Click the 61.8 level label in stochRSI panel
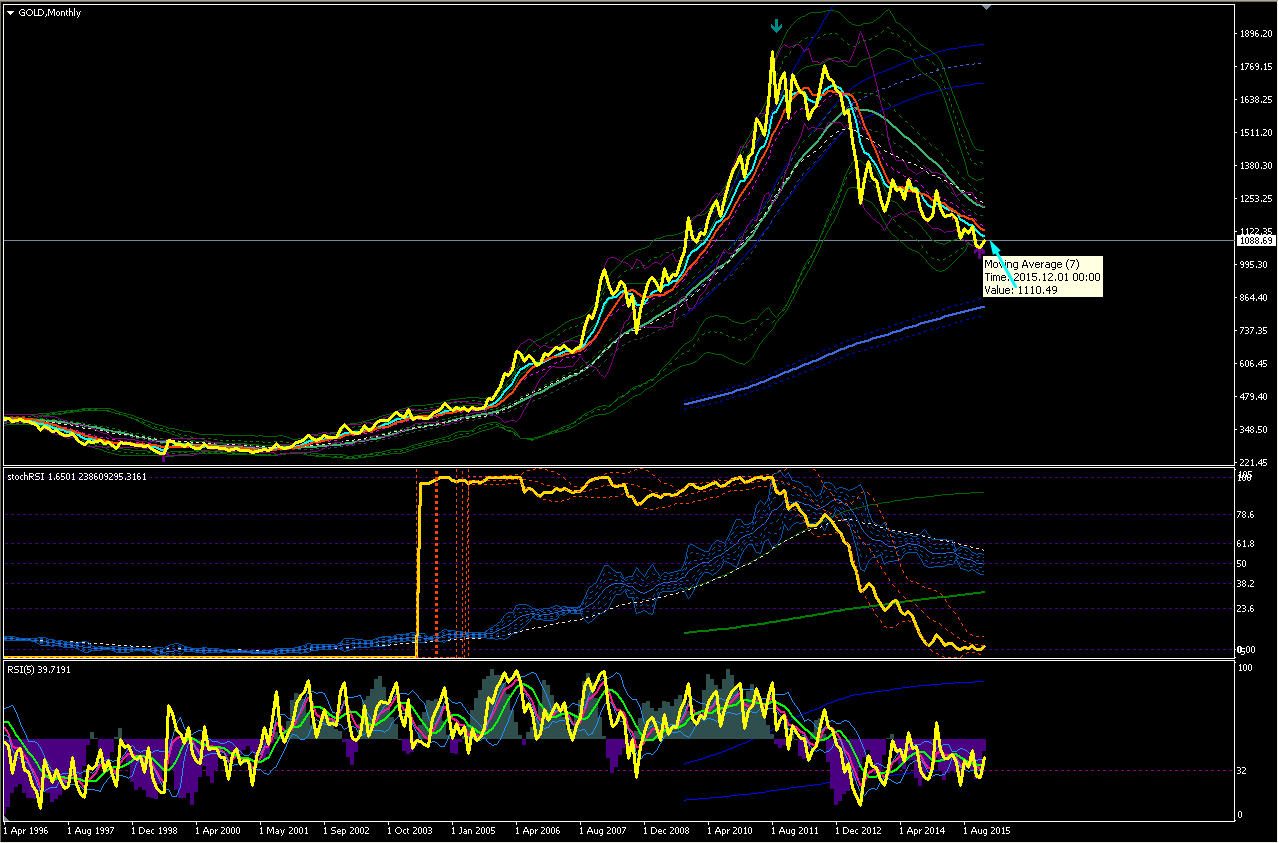 1246,544
